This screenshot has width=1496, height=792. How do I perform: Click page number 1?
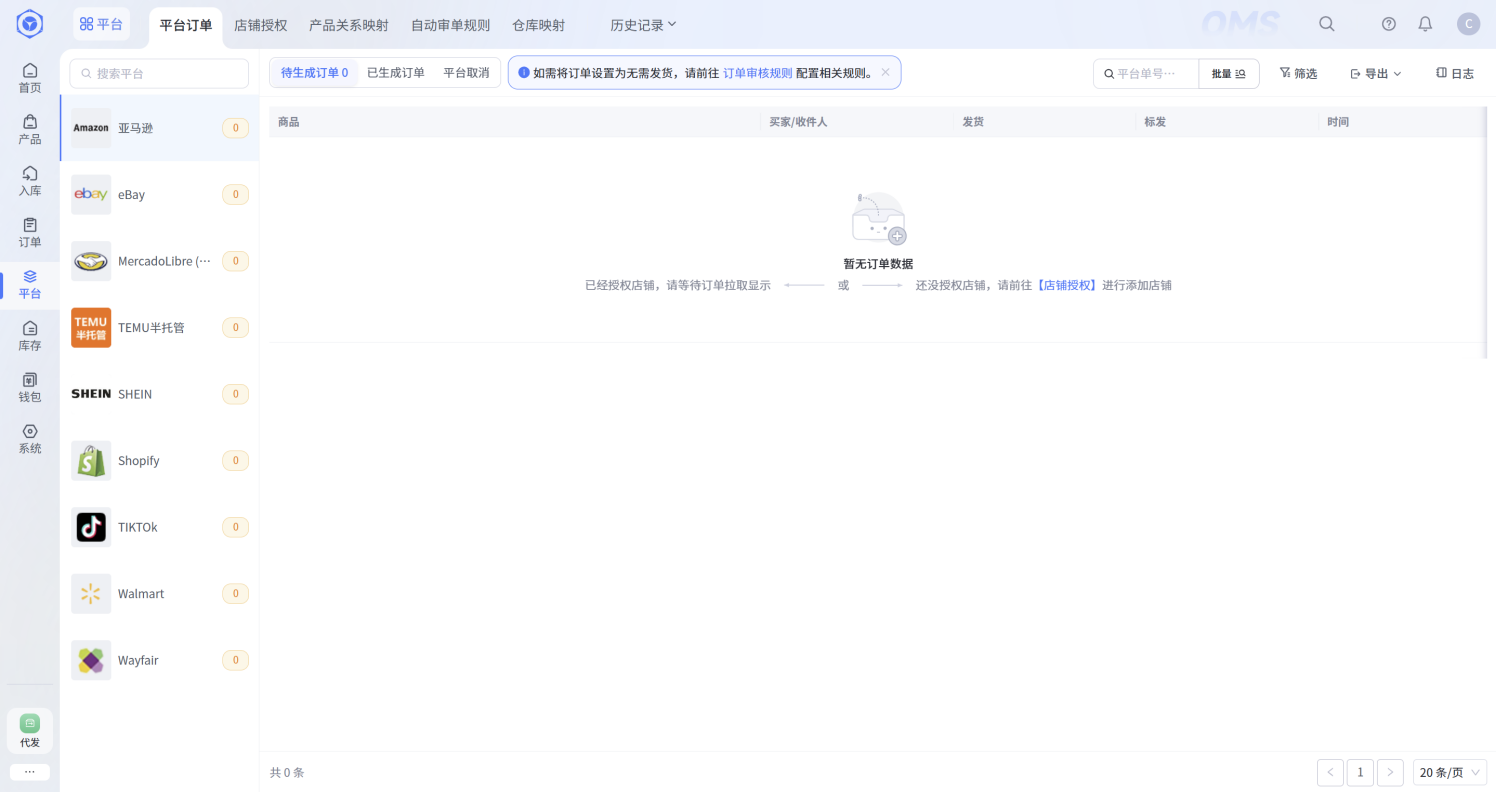click(x=1360, y=772)
